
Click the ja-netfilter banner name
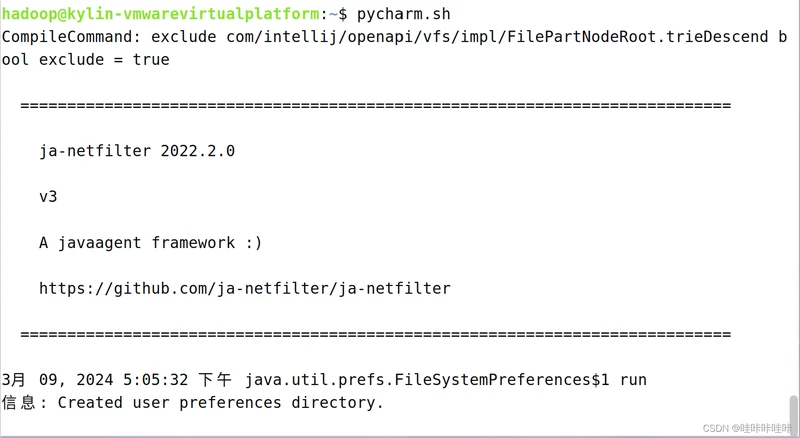tap(95, 151)
